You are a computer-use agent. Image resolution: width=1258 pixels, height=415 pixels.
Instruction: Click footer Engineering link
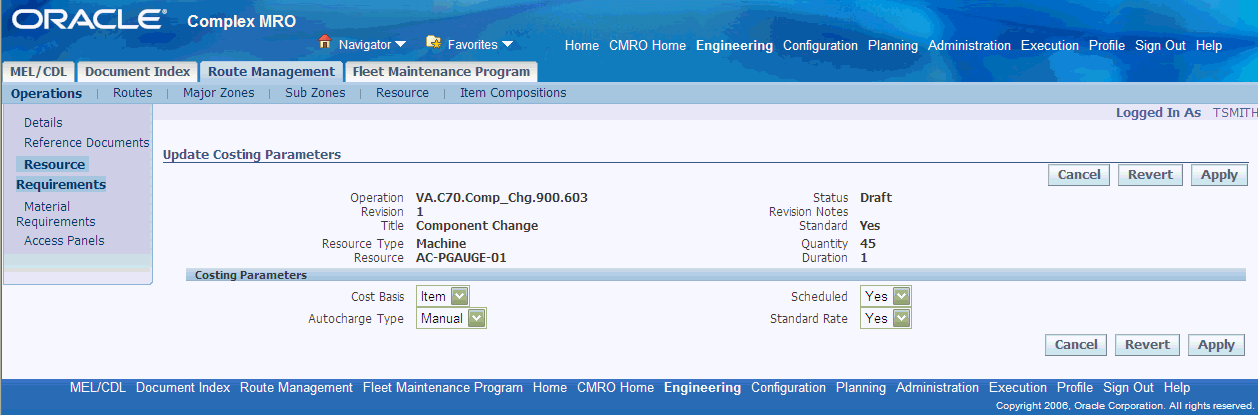[x=702, y=387]
